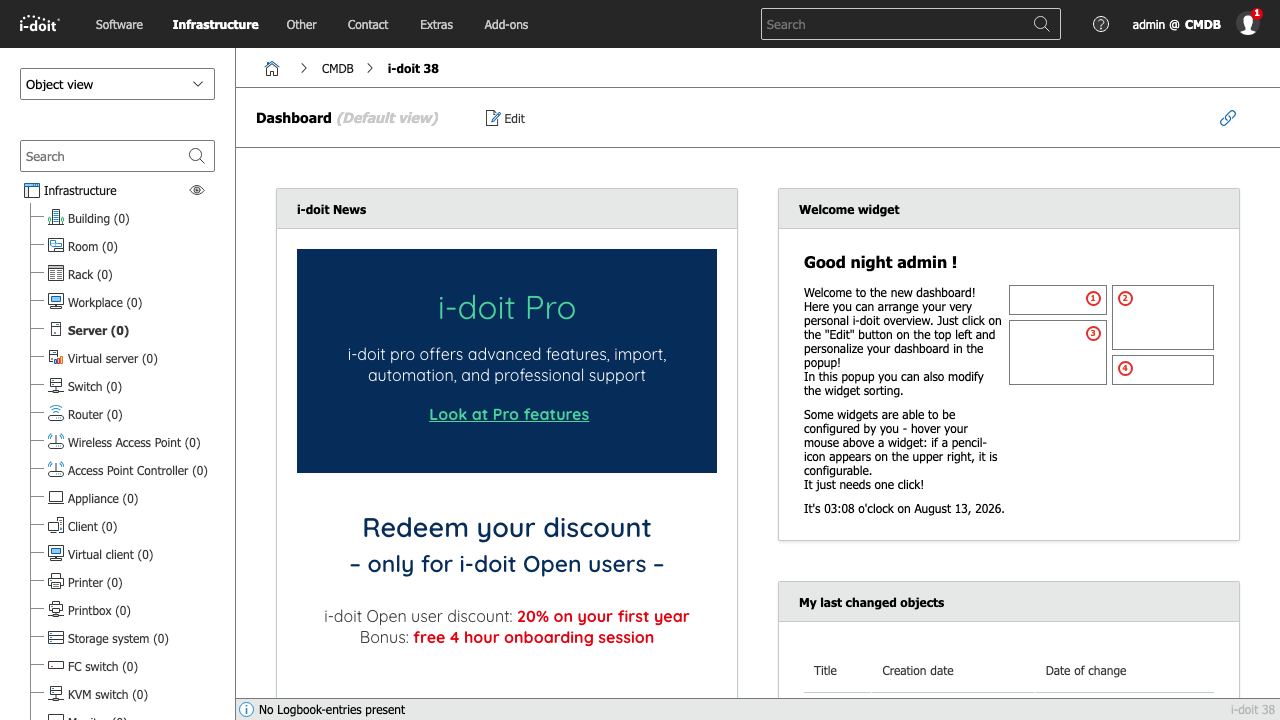This screenshot has width=1280, height=720.
Task: Click the KVM switch icon
Action: pyautogui.click(x=56, y=694)
